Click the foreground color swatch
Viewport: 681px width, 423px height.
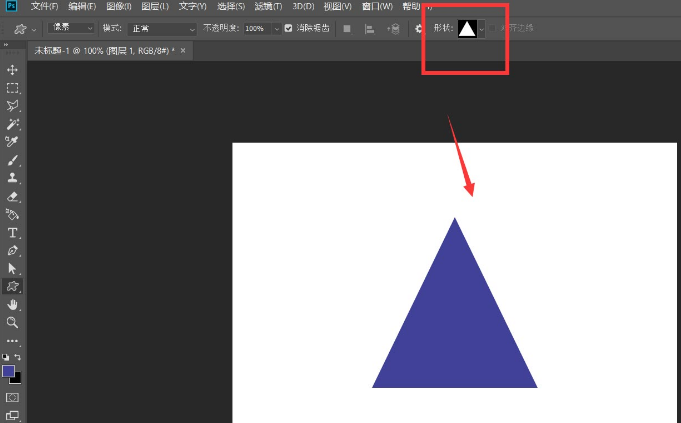9,371
